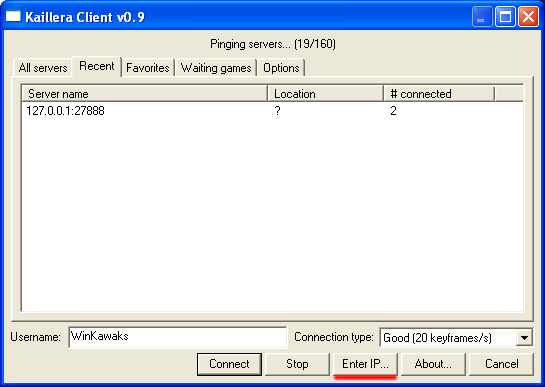Viewport: 545px width, 387px height.
Task: Go to the Waiting games tab
Action: [x=216, y=68]
